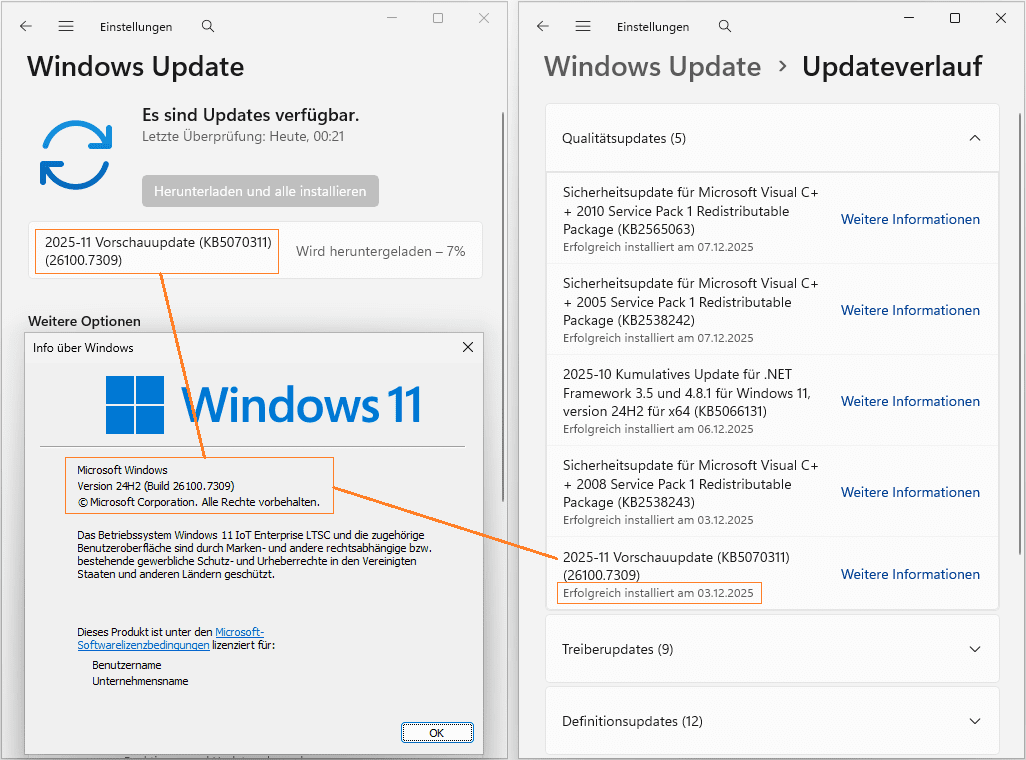Click Einstellungen title in left window

136,27
